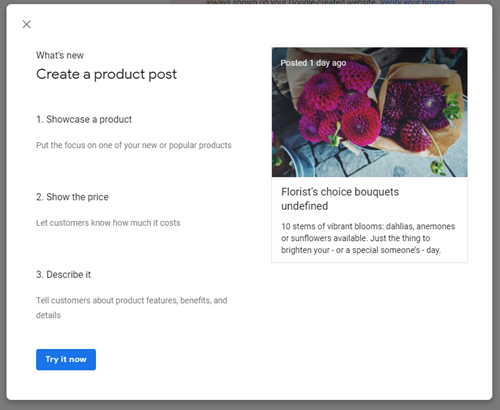This screenshot has height=410, width=500.
Task: Click the 'Posted 1 day ago' label
Action: pos(313,63)
